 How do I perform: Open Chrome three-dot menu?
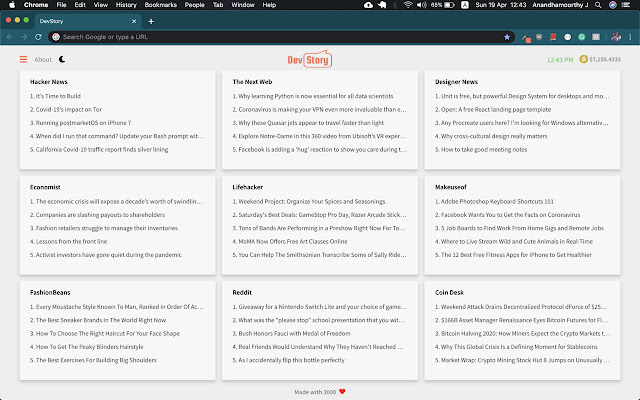(630, 37)
